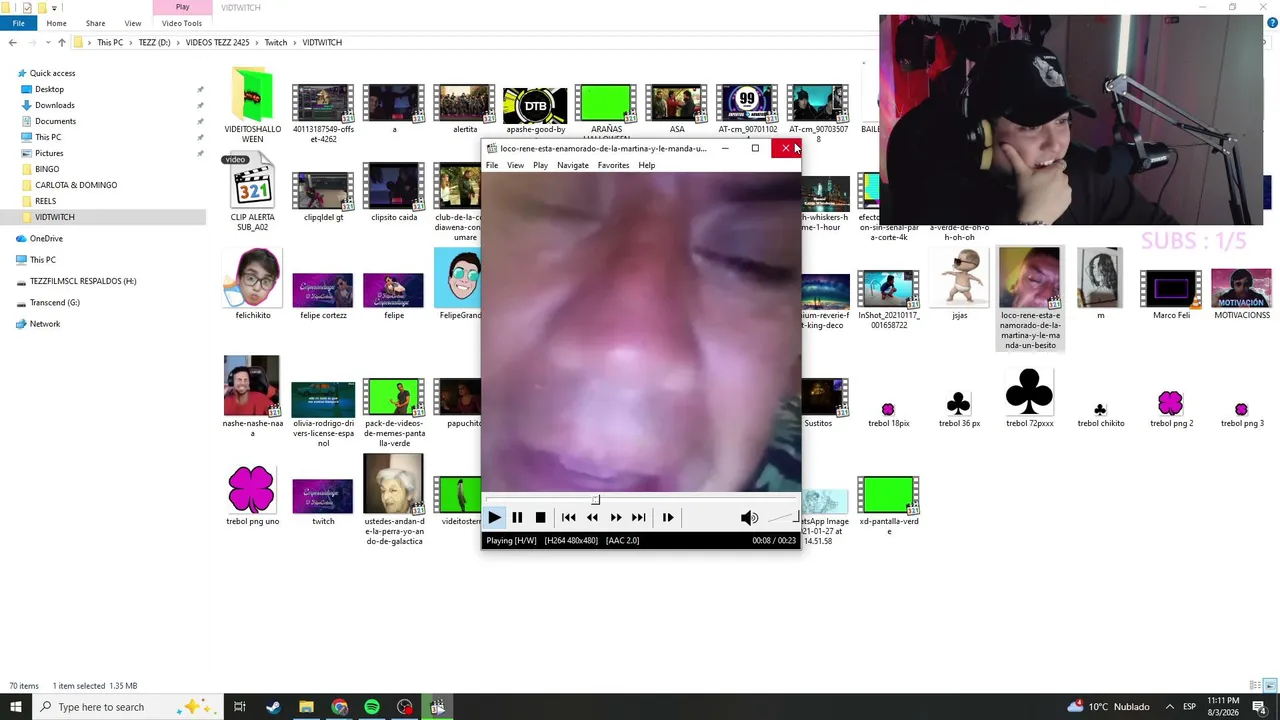Open the Windows Start menu

(16, 707)
